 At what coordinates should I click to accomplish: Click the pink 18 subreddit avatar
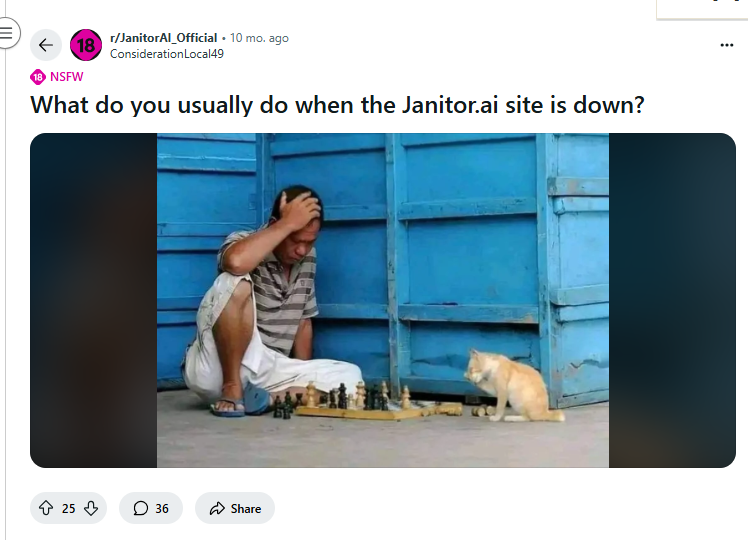pos(86,45)
